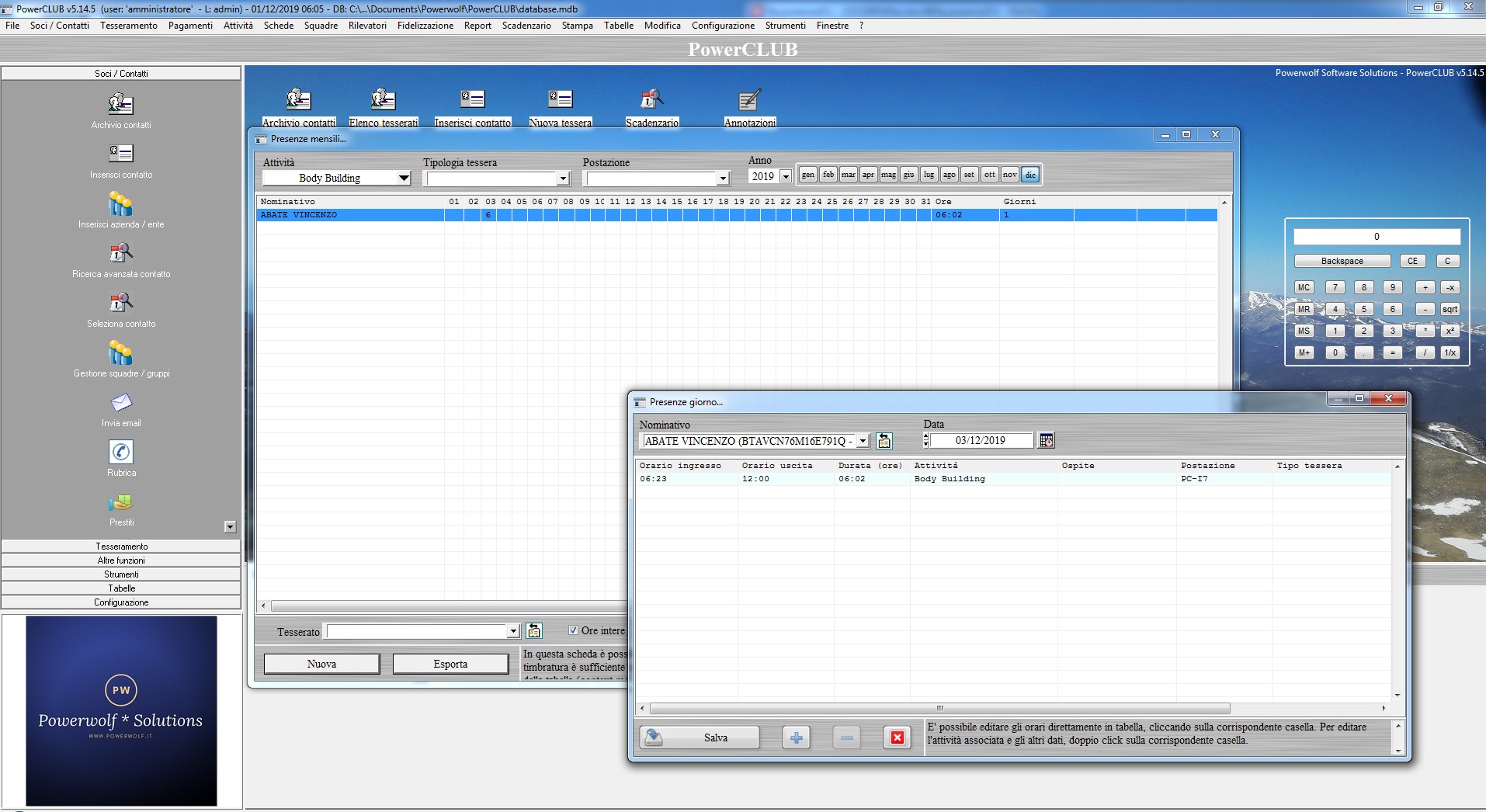
Task: Open the Rilevatori menu
Action: point(367,26)
